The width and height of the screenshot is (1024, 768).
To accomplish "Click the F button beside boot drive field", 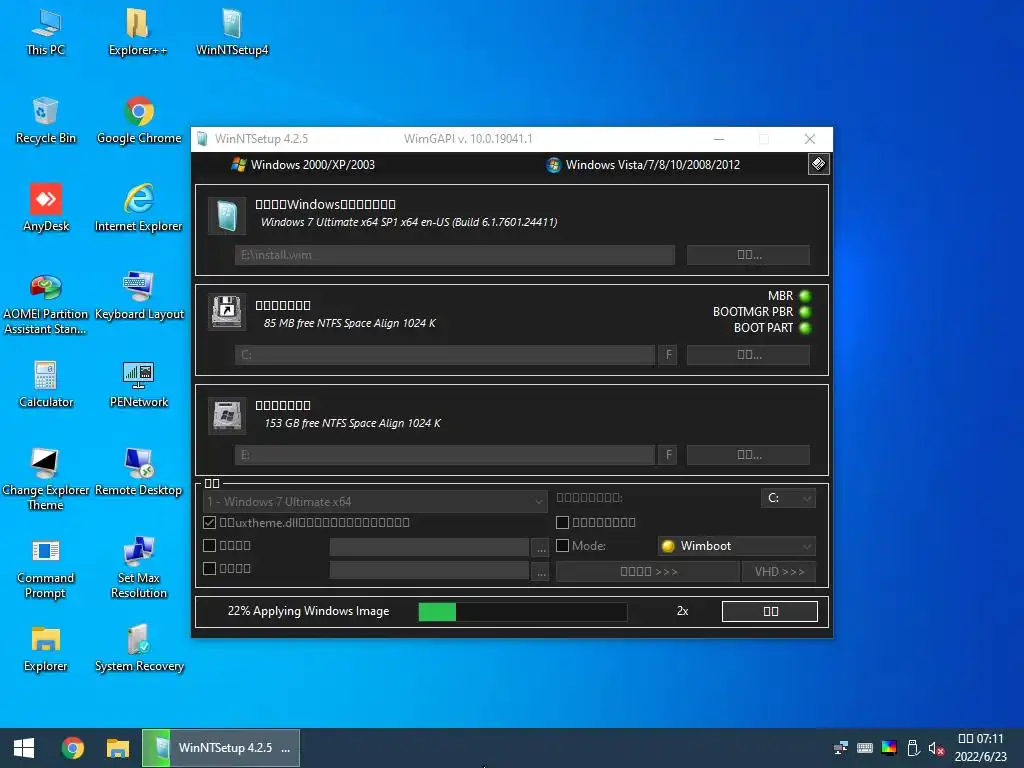I will click(x=668, y=355).
